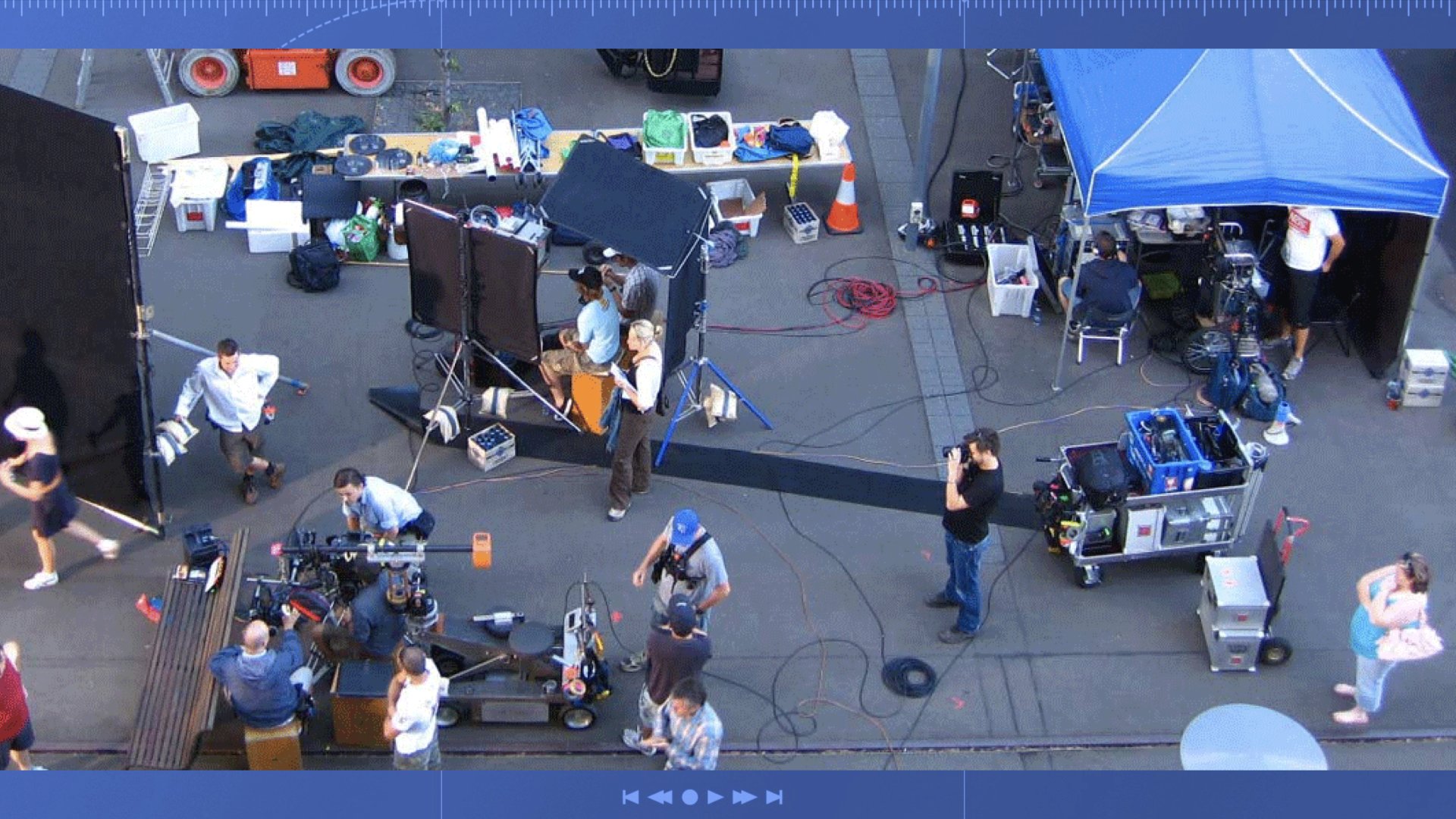Jump to the start with skip-to-beginning button
Viewport: 1456px width, 819px height.
tap(629, 797)
